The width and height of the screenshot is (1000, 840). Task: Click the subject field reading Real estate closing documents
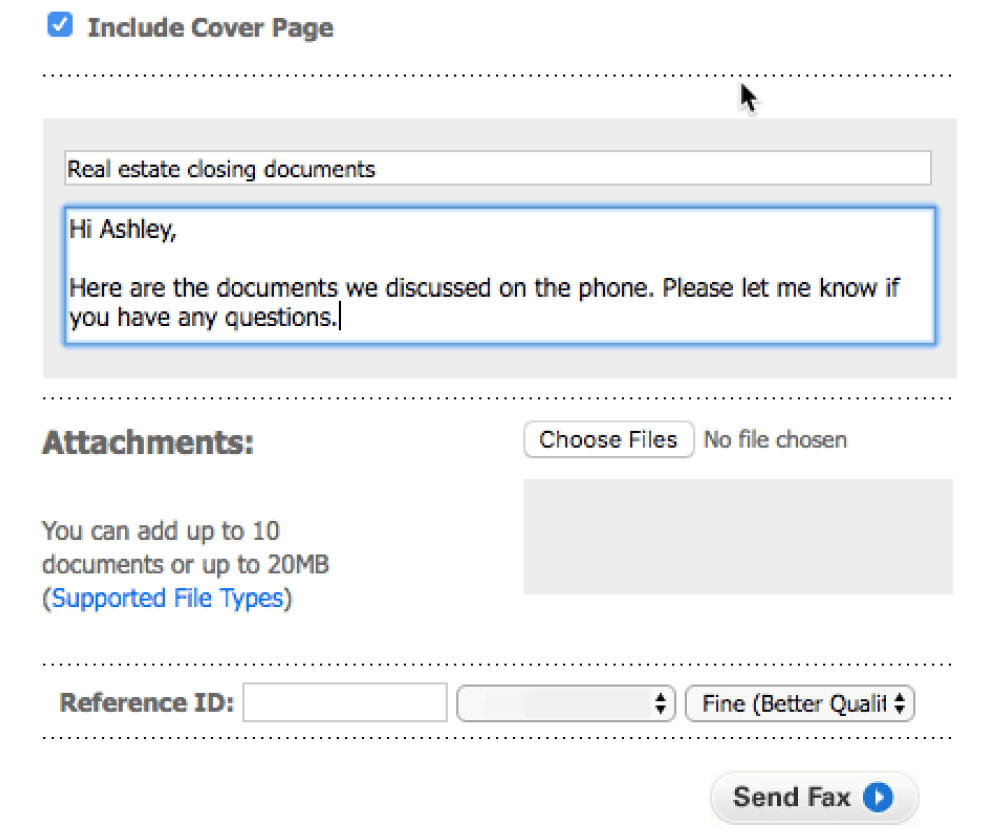tap(497, 168)
